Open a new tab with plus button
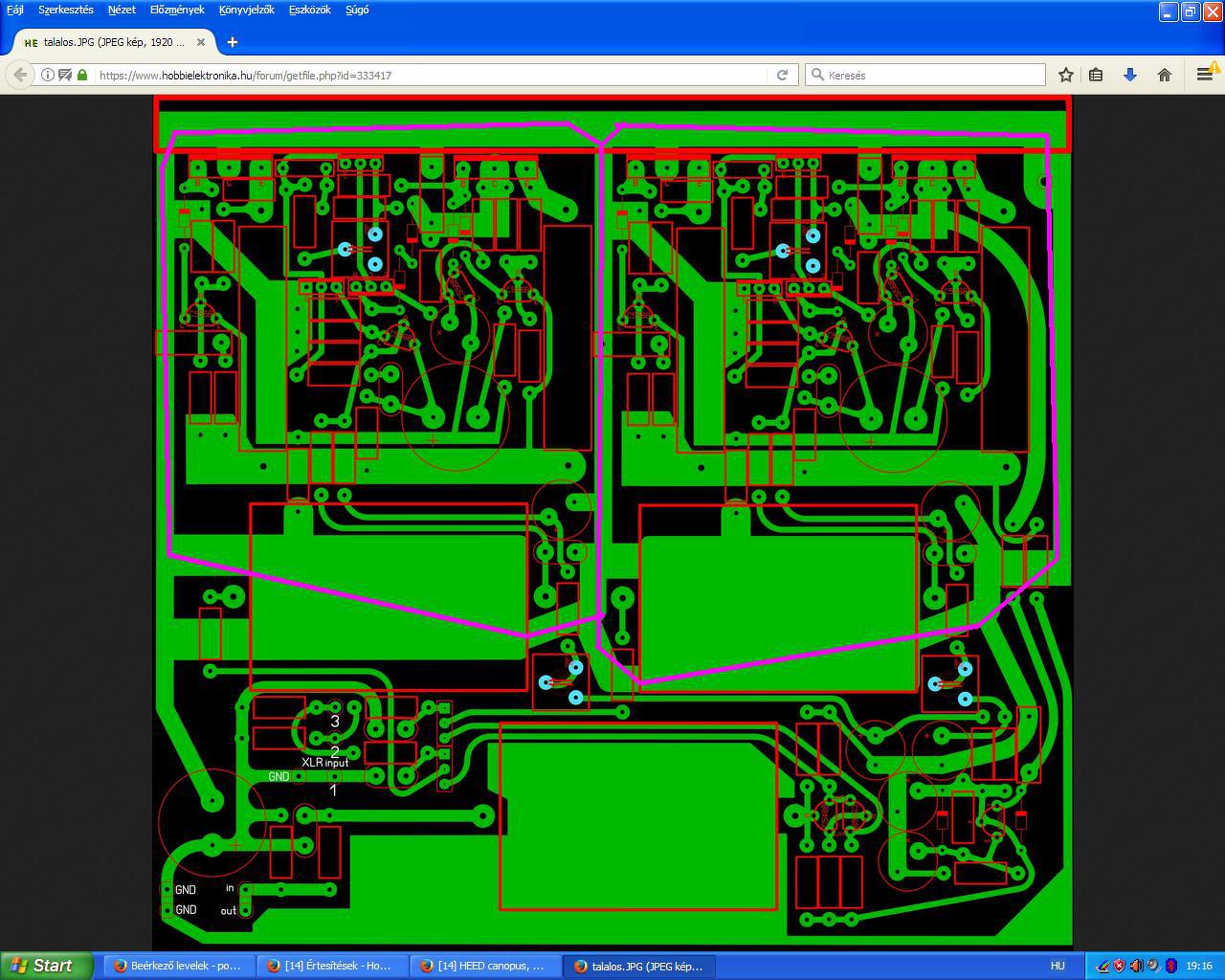 [232, 42]
